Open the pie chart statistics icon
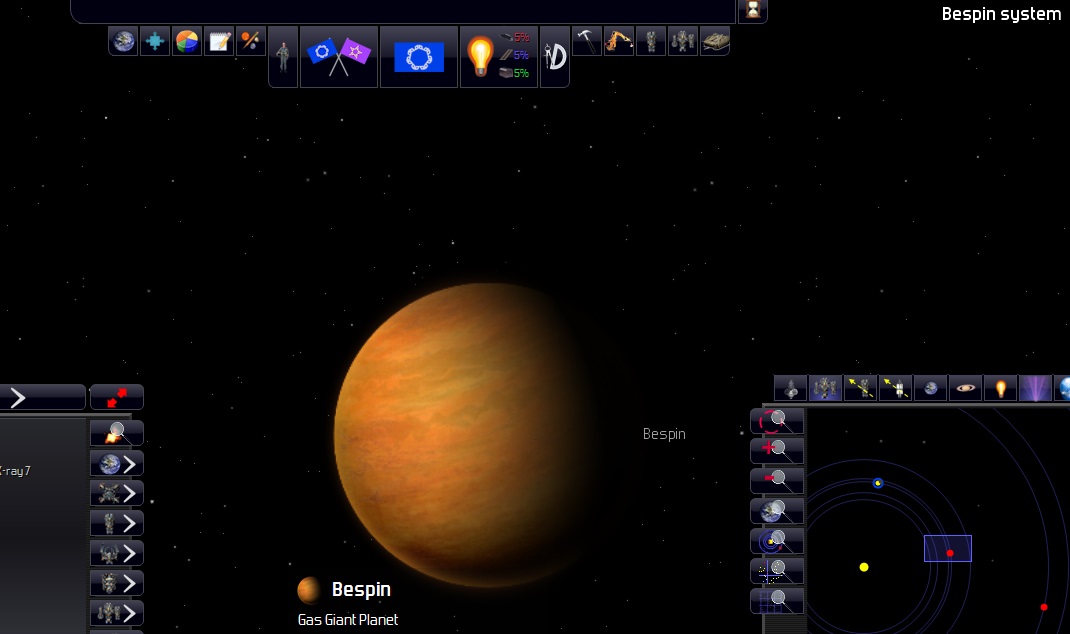Viewport: 1070px width, 634px height. tap(186, 41)
